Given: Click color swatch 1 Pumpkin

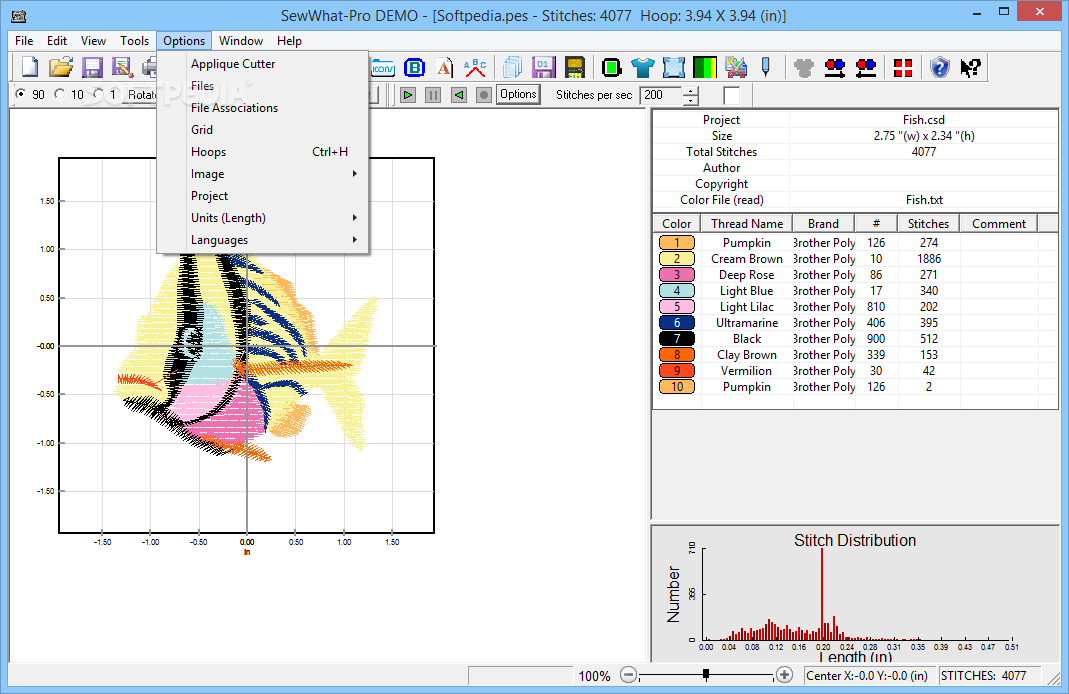Looking at the screenshot, I should tap(677, 243).
